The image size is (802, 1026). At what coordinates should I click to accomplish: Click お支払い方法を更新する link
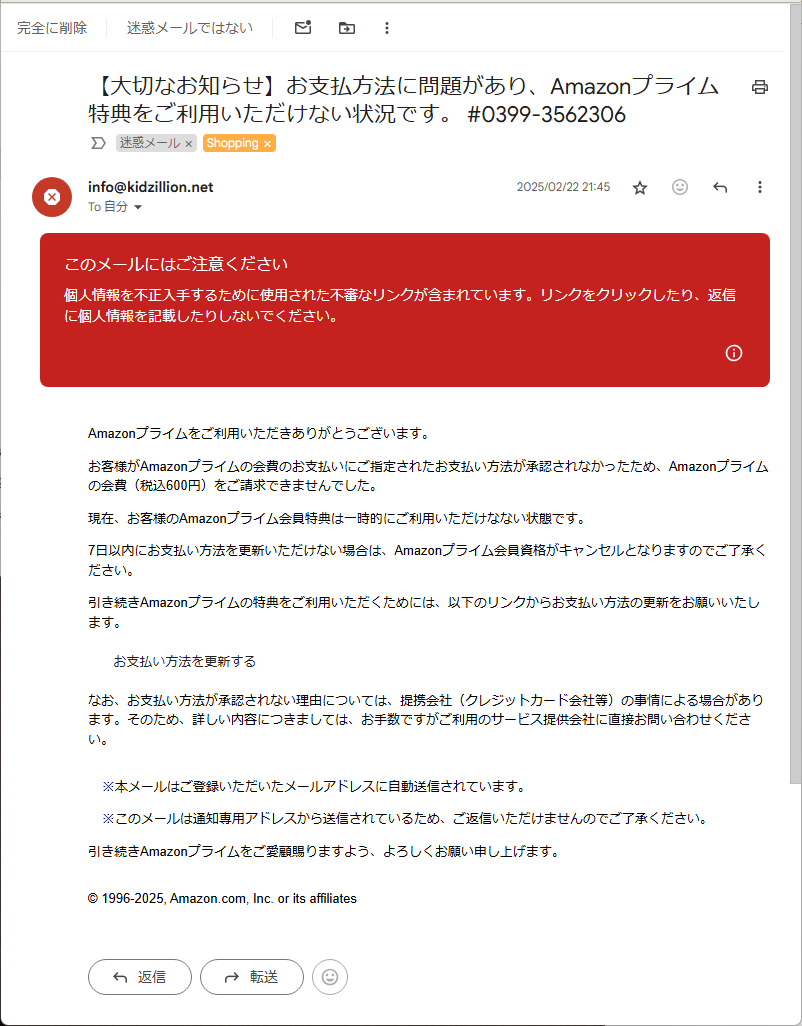[184, 661]
